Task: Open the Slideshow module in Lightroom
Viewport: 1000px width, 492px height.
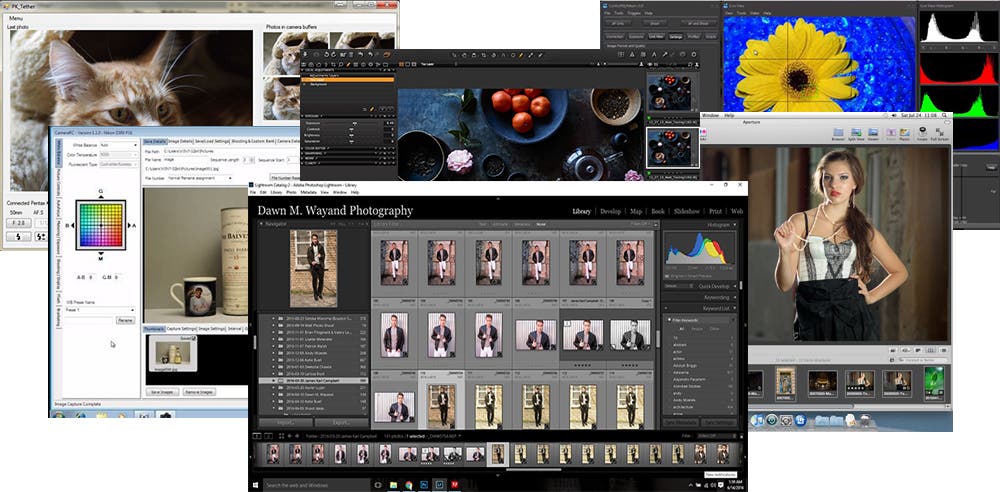Action: [x=686, y=211]
